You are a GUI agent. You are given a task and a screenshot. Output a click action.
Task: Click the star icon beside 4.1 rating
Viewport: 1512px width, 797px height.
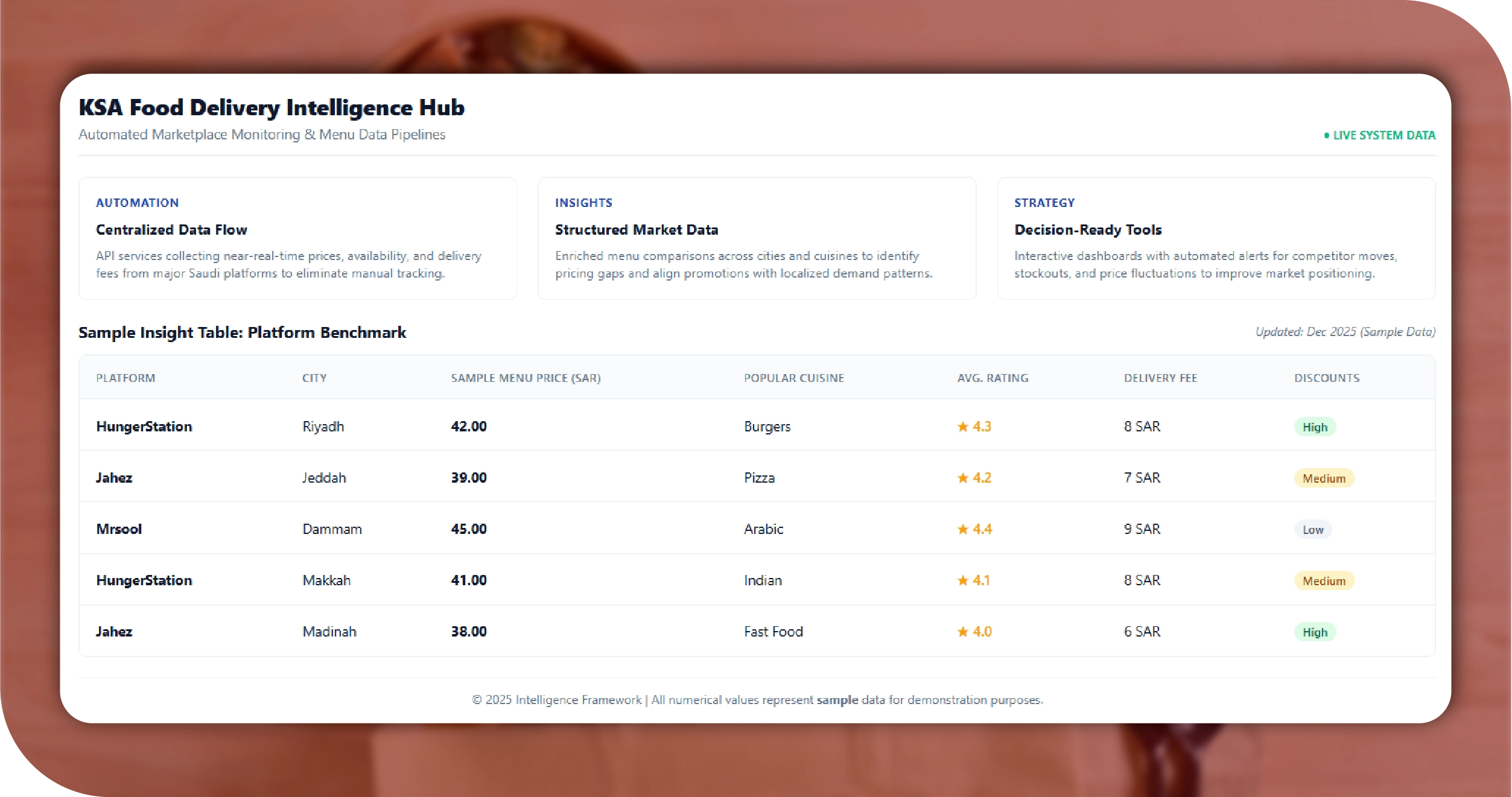point(962,580)
